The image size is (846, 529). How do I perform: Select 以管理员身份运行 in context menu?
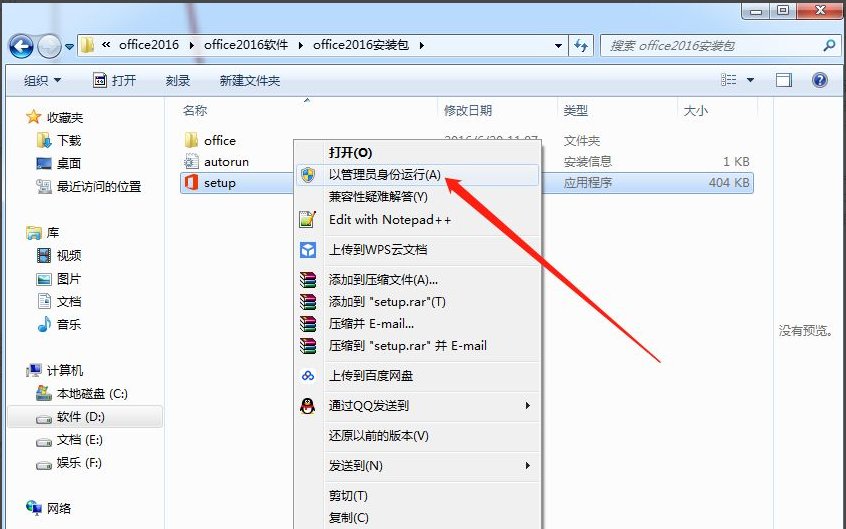point(384,175)
